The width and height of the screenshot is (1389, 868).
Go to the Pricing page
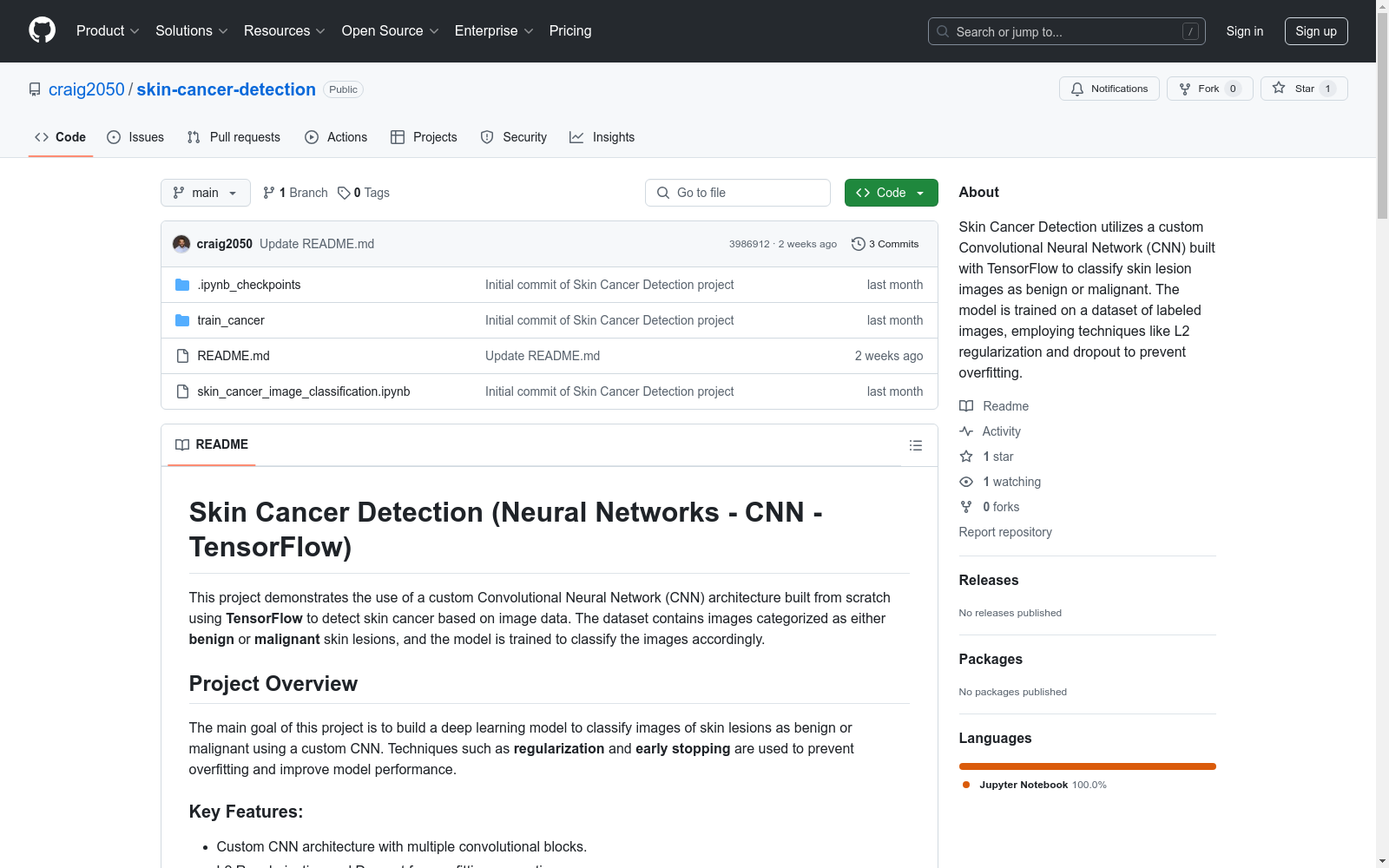click(570, 30)
